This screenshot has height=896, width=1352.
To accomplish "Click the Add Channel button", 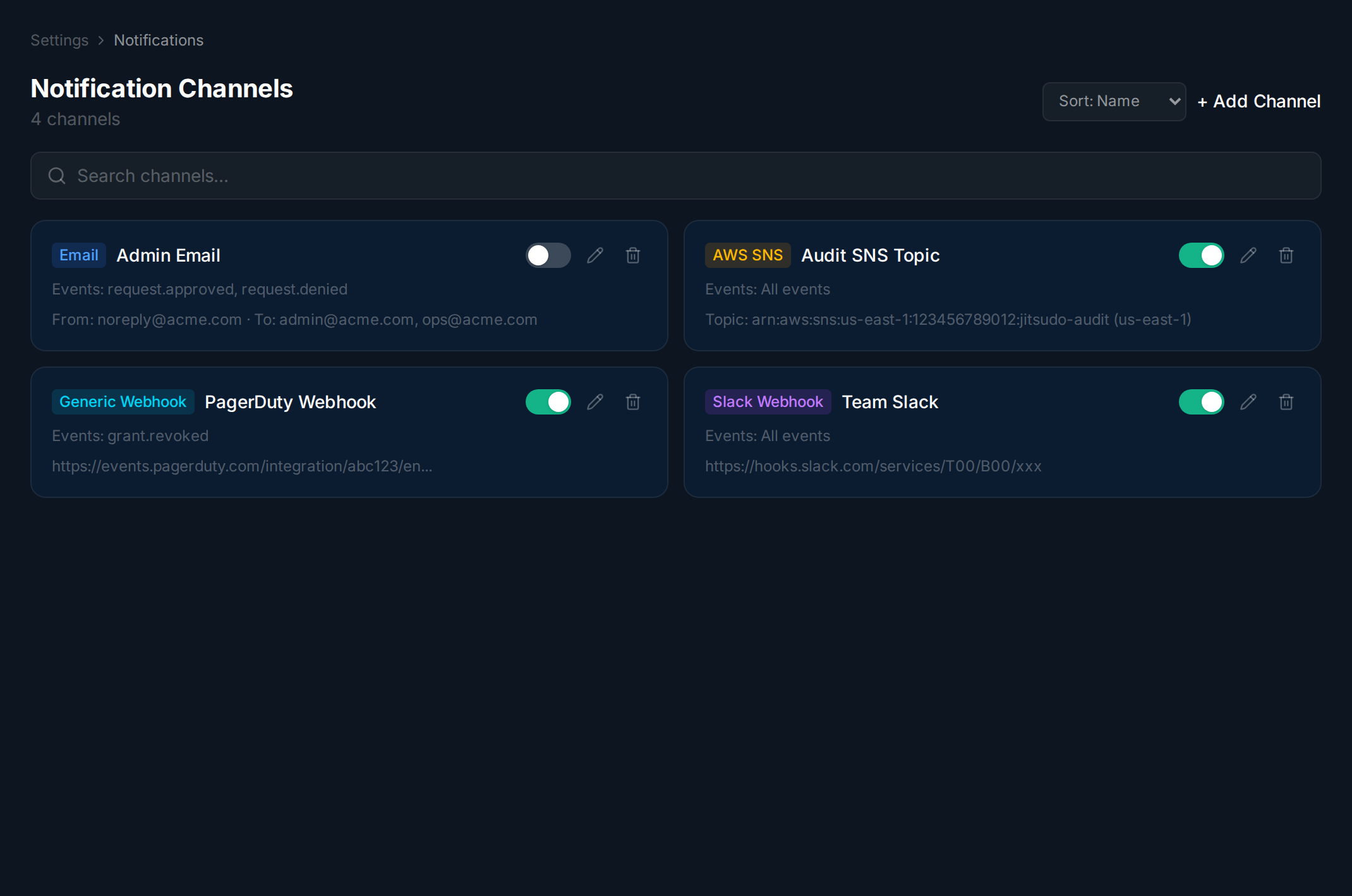I will [x=1258, y=101].
